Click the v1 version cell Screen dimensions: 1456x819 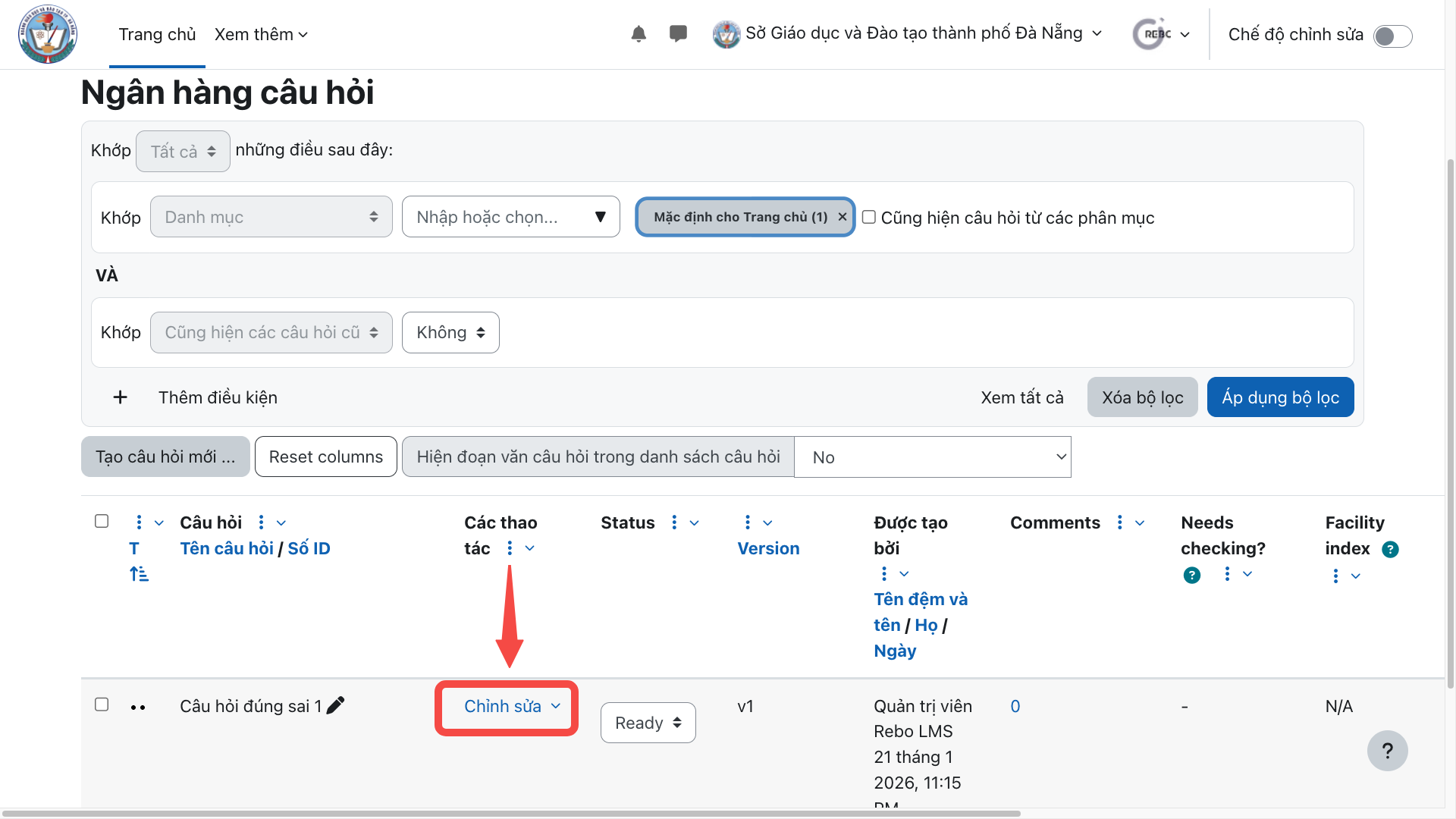(x=745, y=706)
